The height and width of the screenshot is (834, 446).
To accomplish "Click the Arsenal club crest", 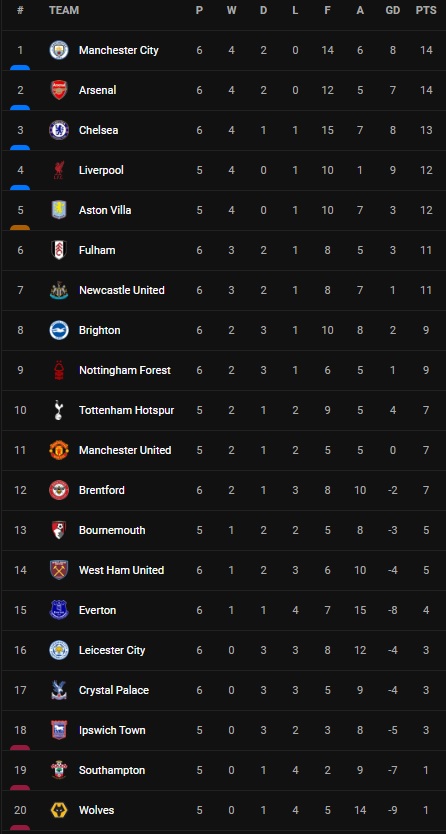I will (x=59, y=90).
